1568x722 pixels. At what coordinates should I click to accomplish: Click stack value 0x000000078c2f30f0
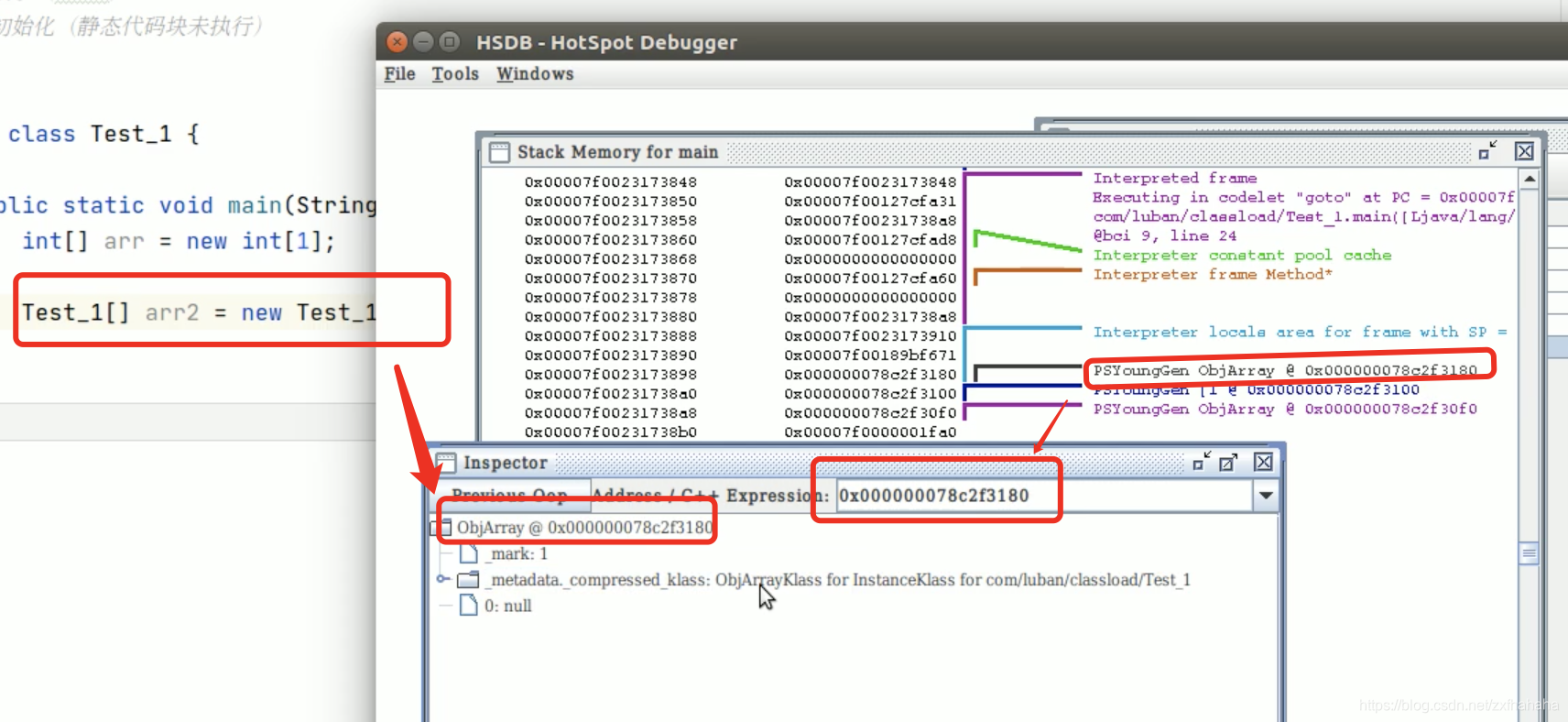[x=870, y=413]
